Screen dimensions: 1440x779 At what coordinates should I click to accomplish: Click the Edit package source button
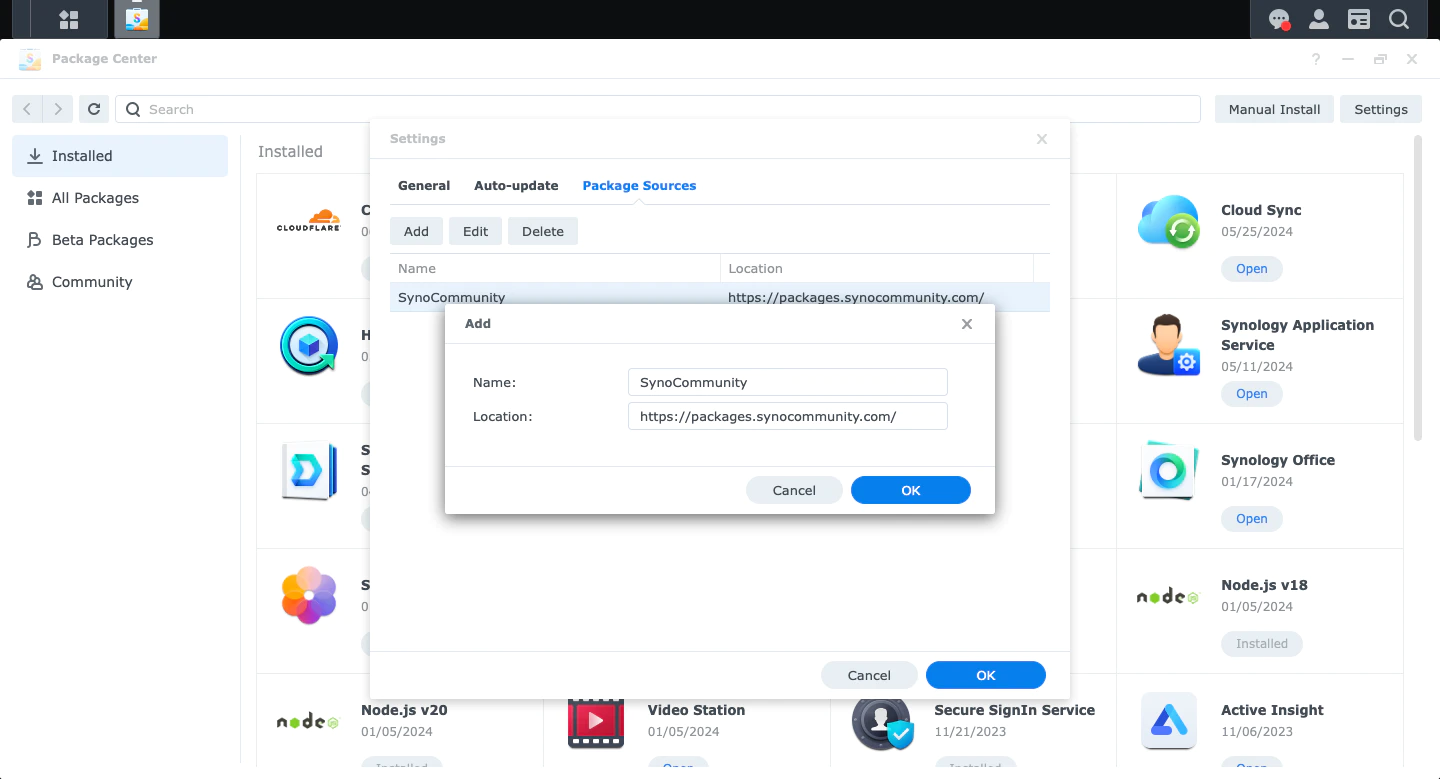click(x=475, y=231)
